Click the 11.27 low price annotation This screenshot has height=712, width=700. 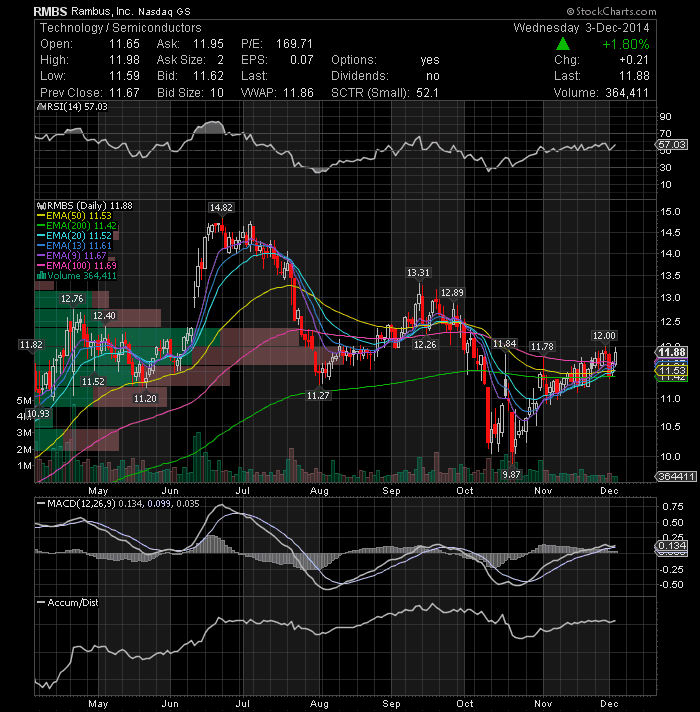[318, 396]
